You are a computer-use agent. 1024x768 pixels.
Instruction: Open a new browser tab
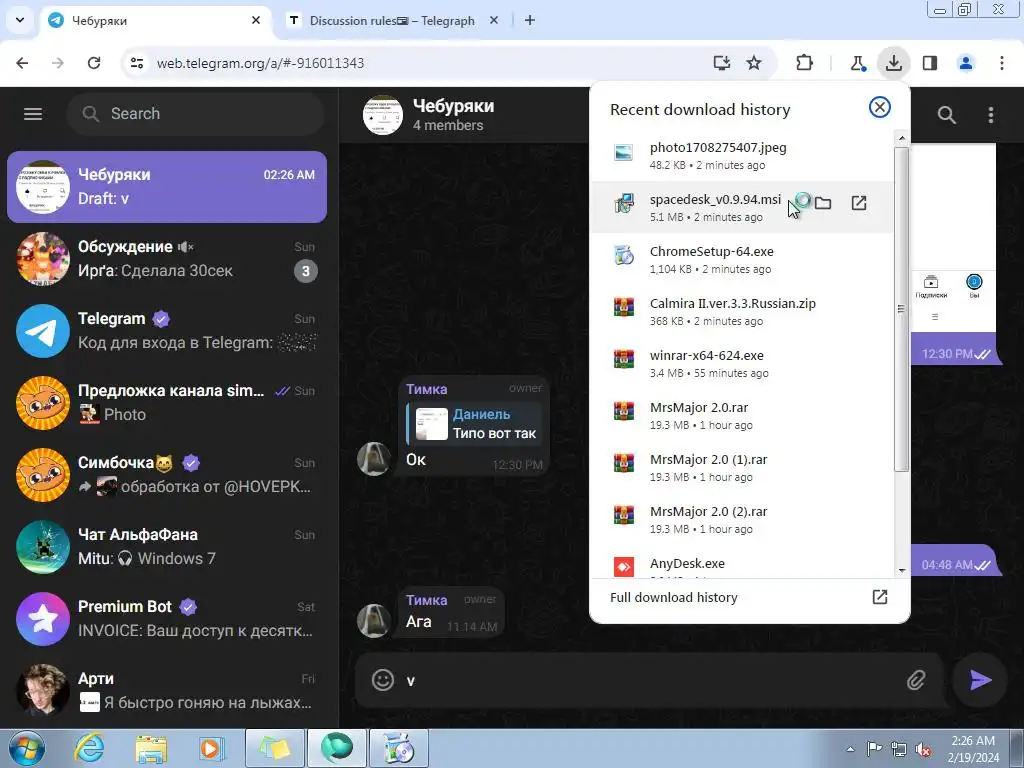(530, 20)
